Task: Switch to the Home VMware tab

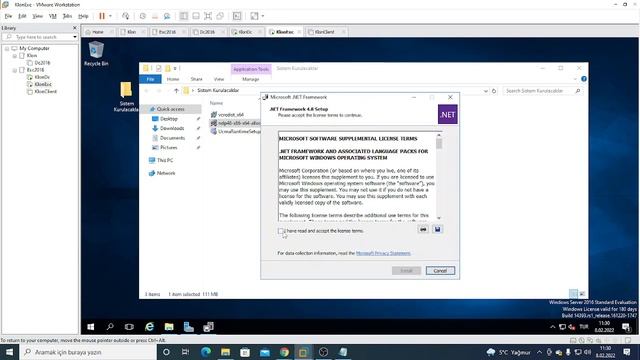Action: pos(98,32)
